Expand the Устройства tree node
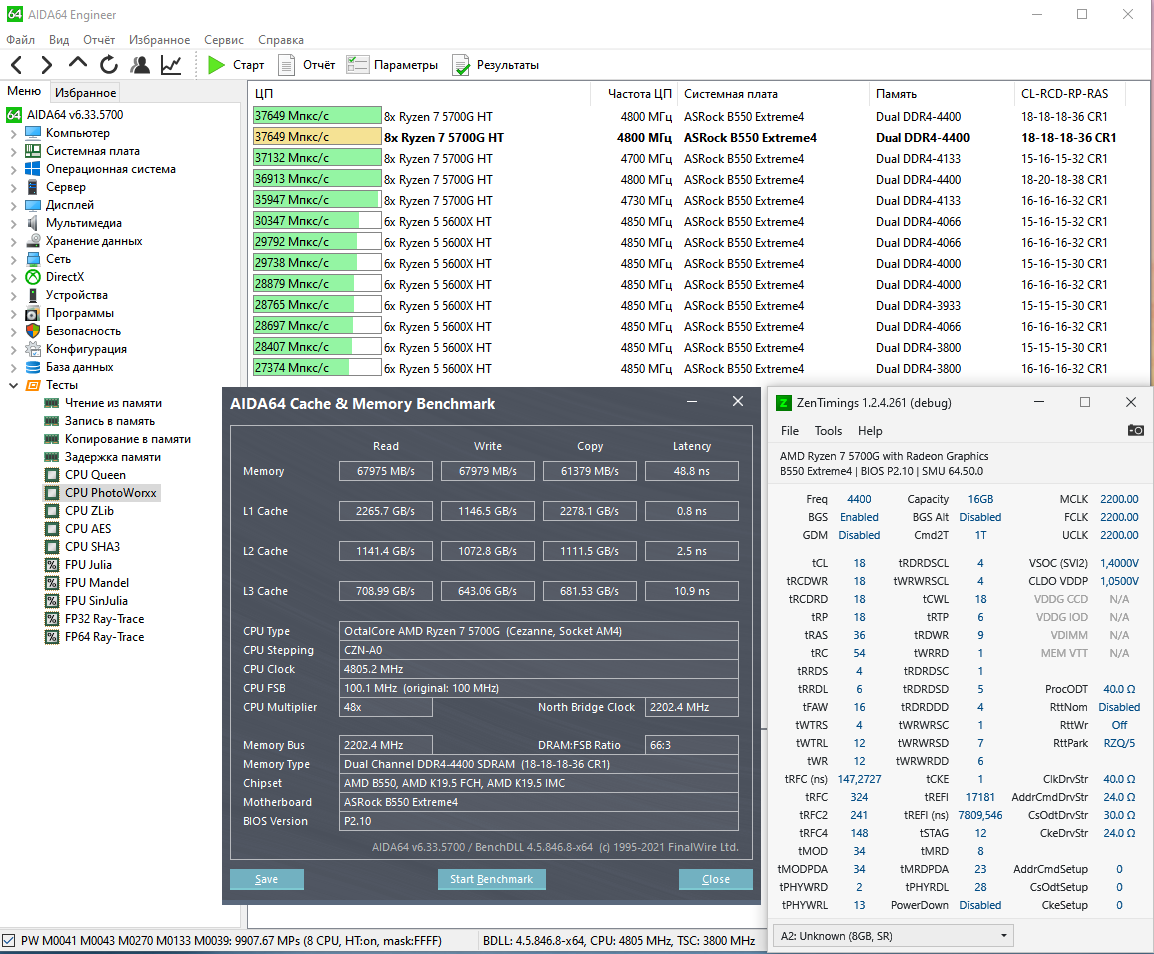Viewport: 1154px width, 954px height. (x=13, y=295)
